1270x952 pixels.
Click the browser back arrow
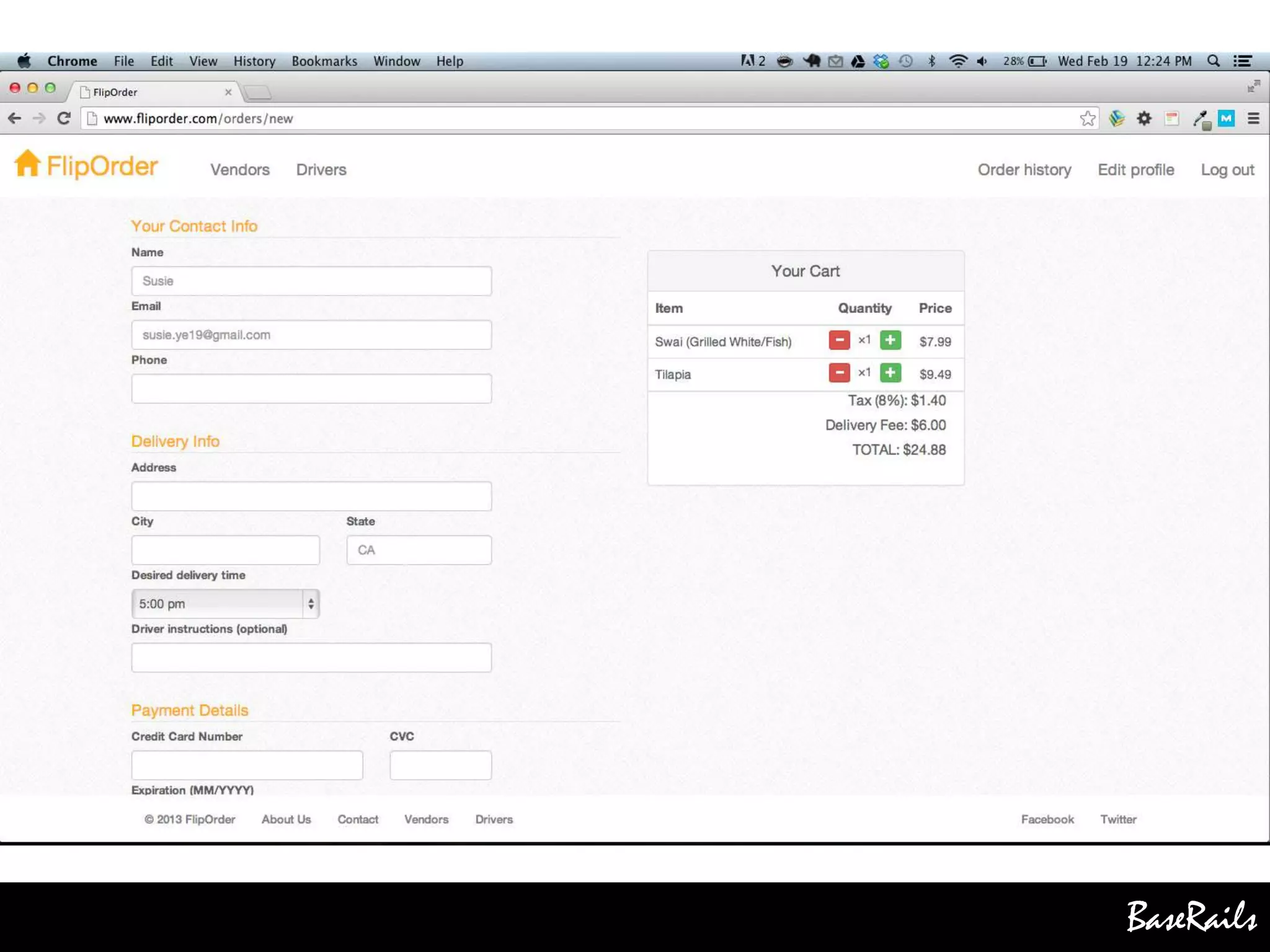coord(15,118)
